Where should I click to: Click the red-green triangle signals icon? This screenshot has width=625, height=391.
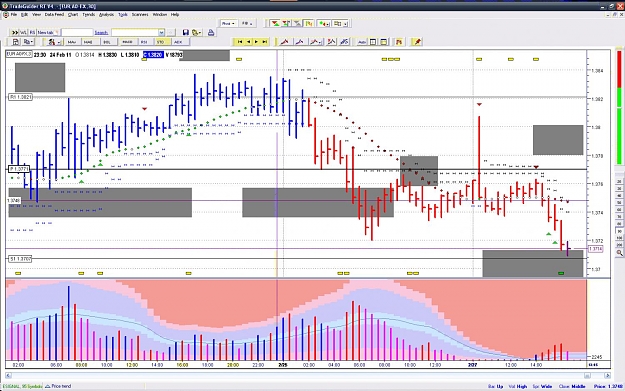[275, 24]
